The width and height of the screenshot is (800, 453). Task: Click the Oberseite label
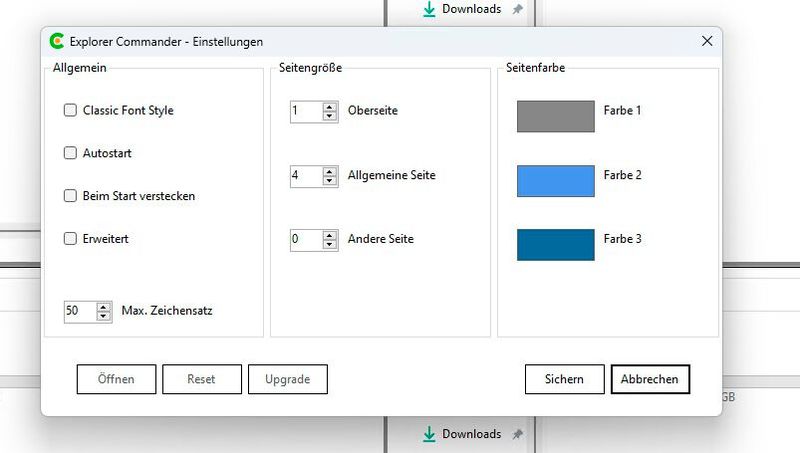click(372, 110)
